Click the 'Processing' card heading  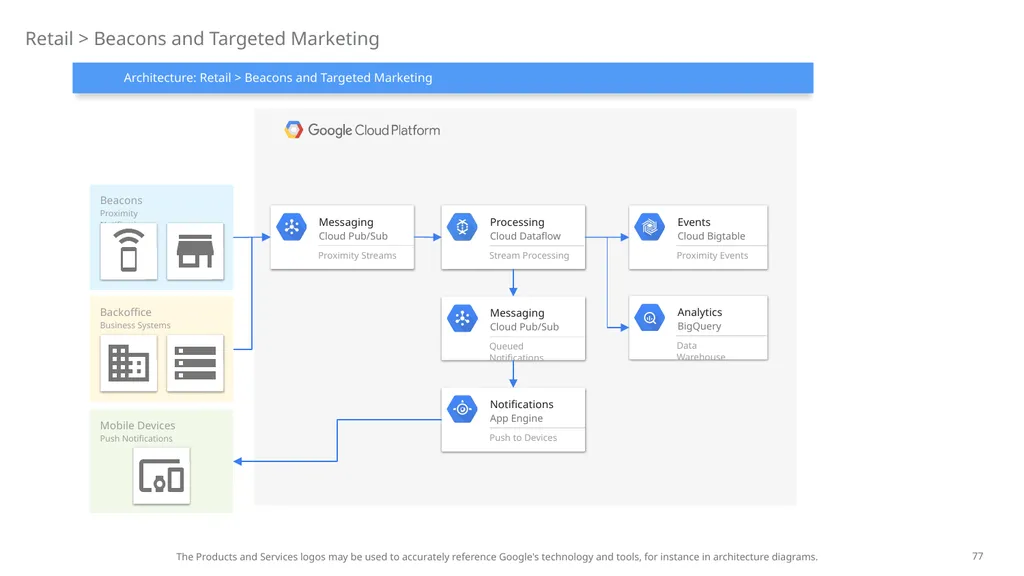[x=517, y=222]
